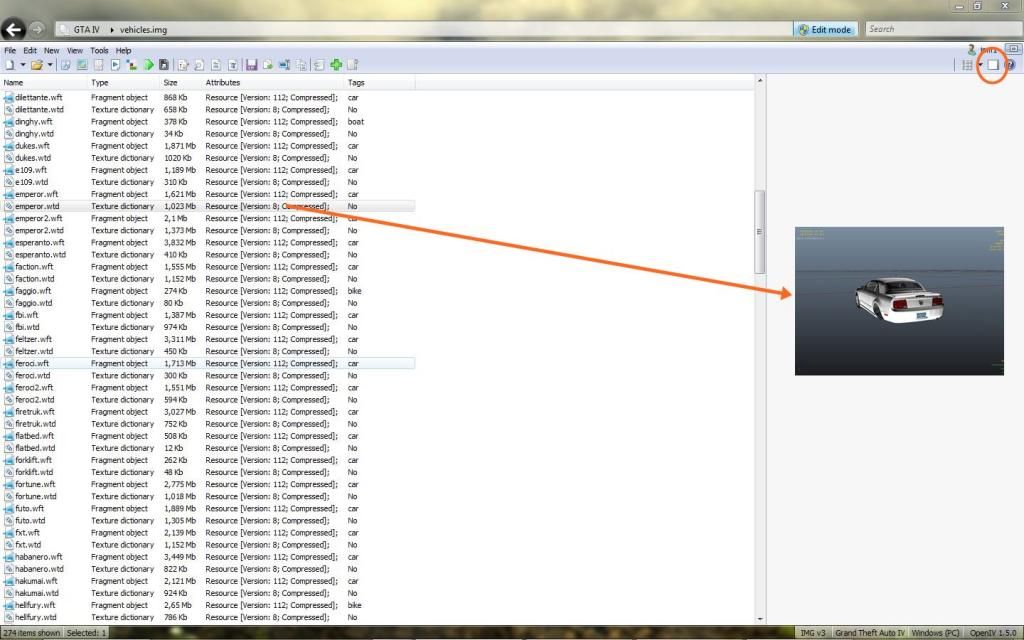Image resolution: width=1024 pixels, height=640 pixels.
Task: Click the user profile icon
Action: tap(971, 50)
